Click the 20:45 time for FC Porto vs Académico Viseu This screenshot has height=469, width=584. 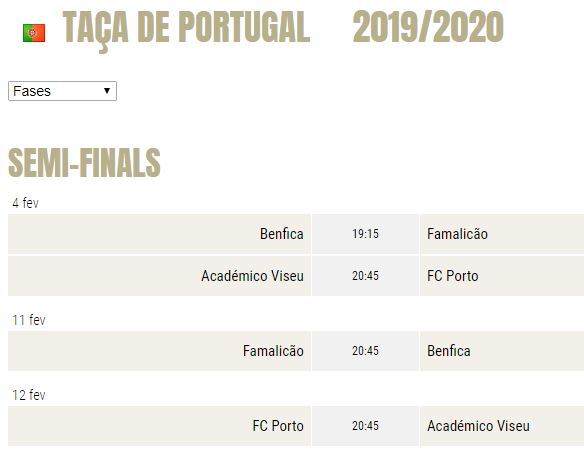pyautogui.click(x=365, y=426)
